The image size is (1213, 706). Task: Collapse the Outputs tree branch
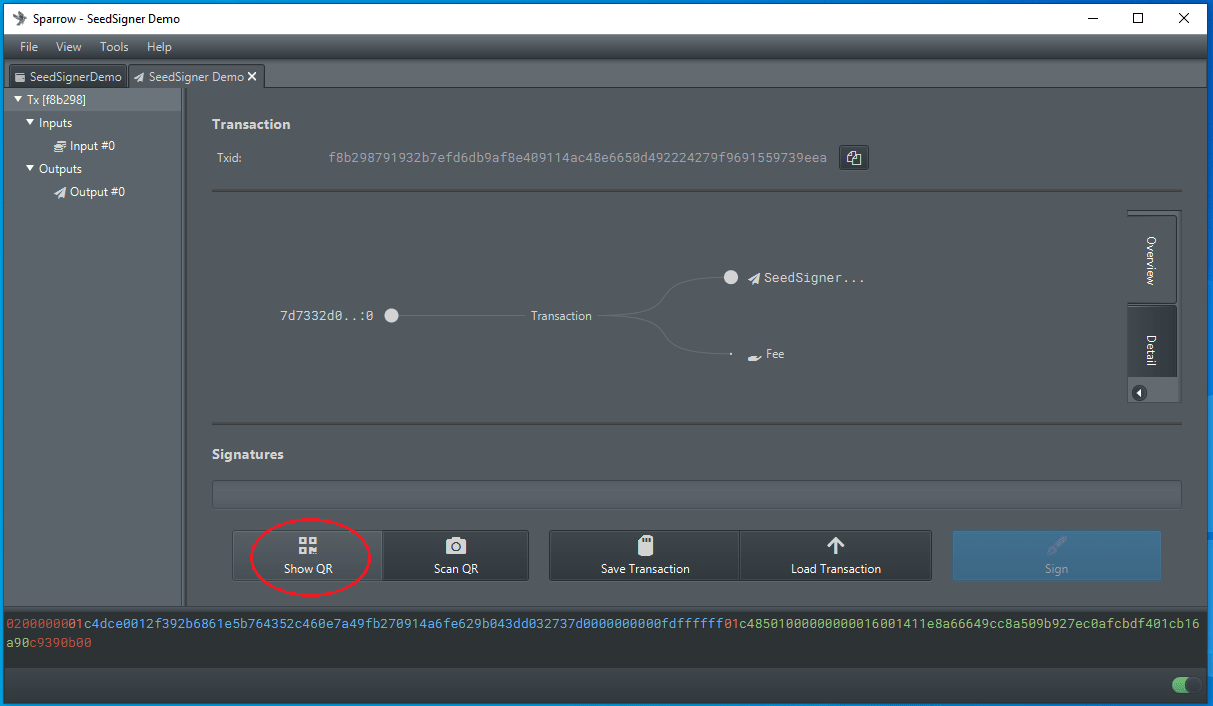click(x=30, y=169)
